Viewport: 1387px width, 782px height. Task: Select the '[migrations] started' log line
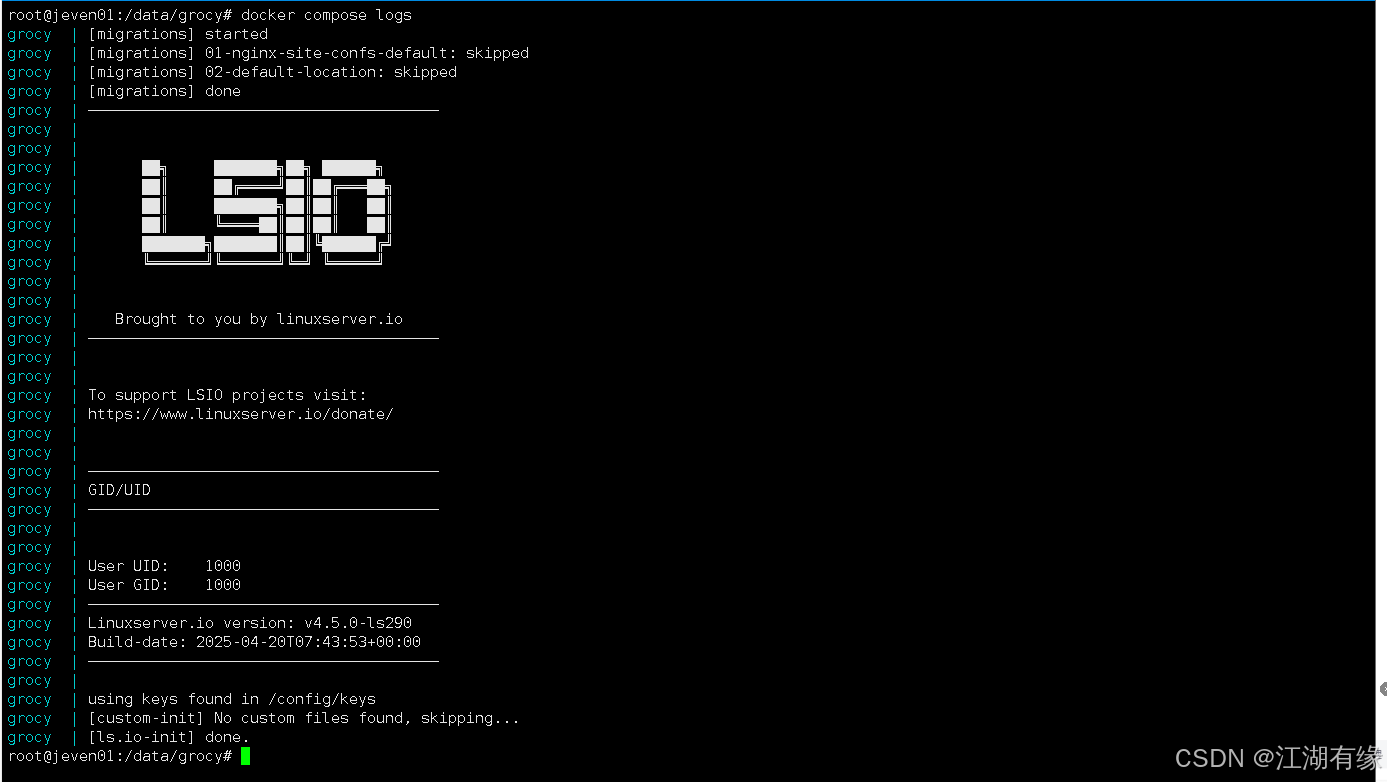coord(178,34)
